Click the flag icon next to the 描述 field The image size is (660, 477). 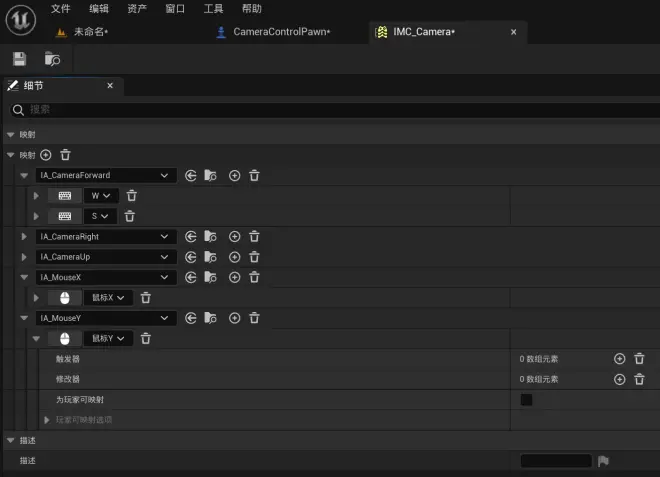(x=603, y=461)
